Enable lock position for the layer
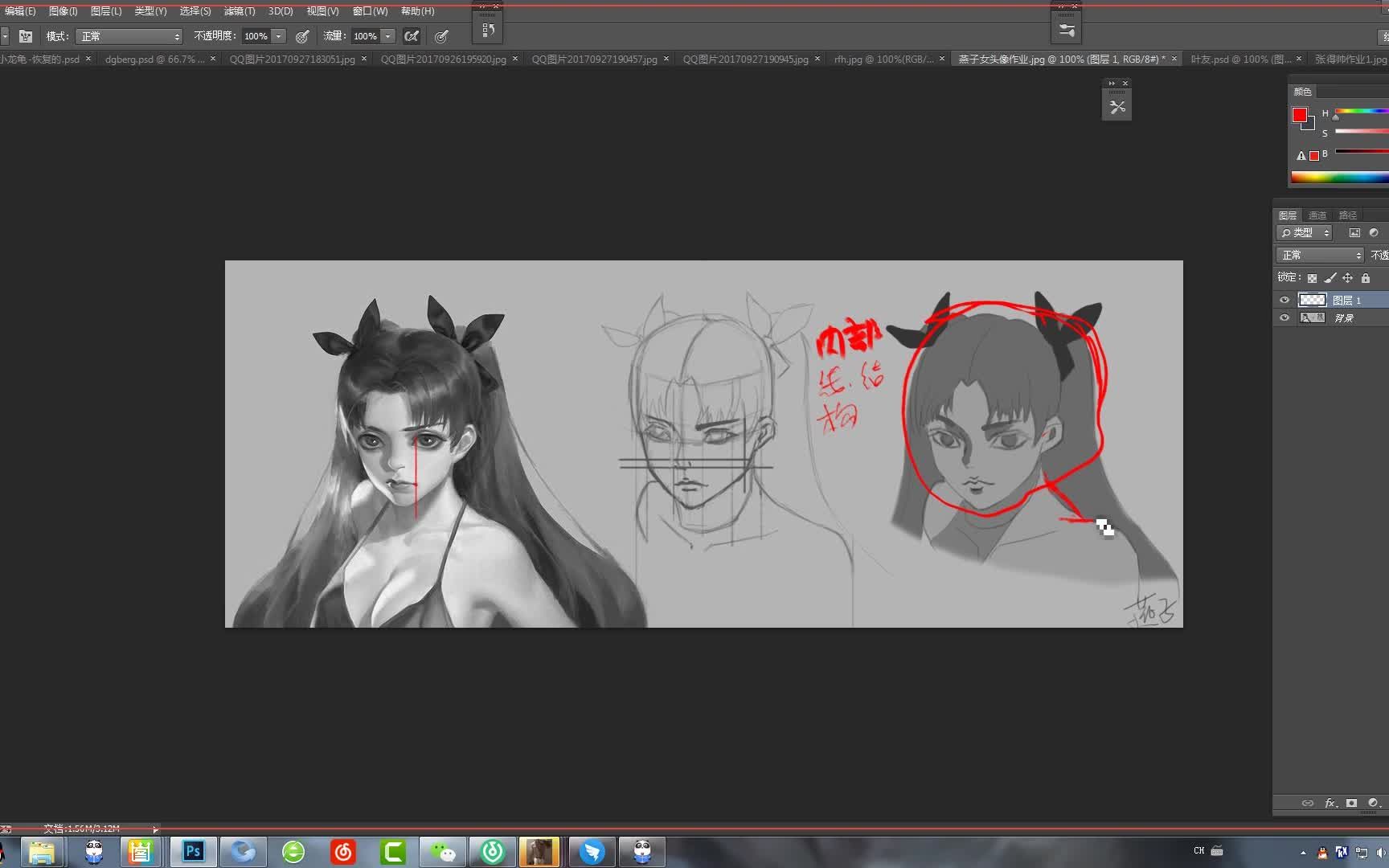The width and height of the screenshot is (1389, 868). [x=1348, y=278]
